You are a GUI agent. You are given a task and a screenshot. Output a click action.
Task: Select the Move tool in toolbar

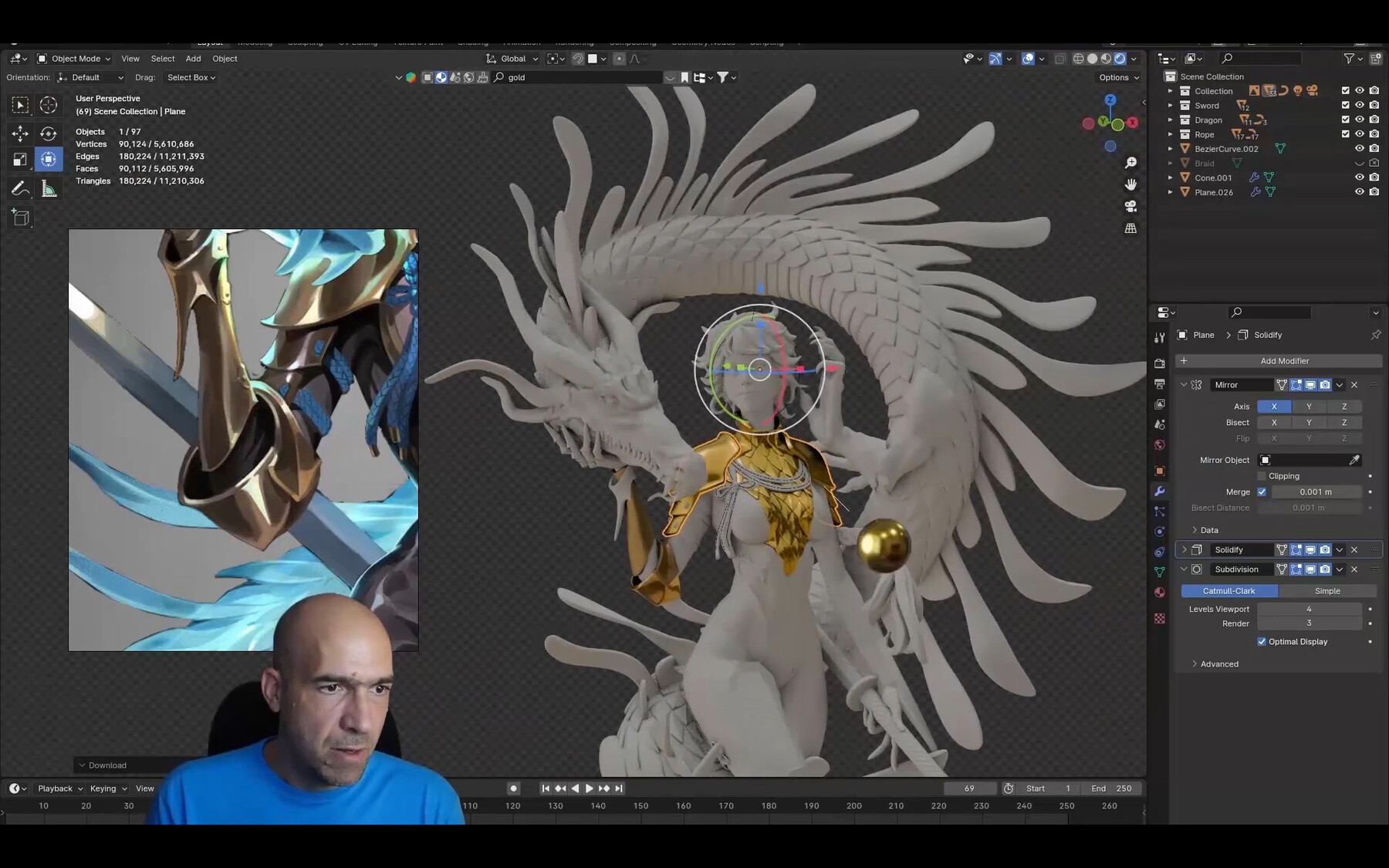(20, 133)
